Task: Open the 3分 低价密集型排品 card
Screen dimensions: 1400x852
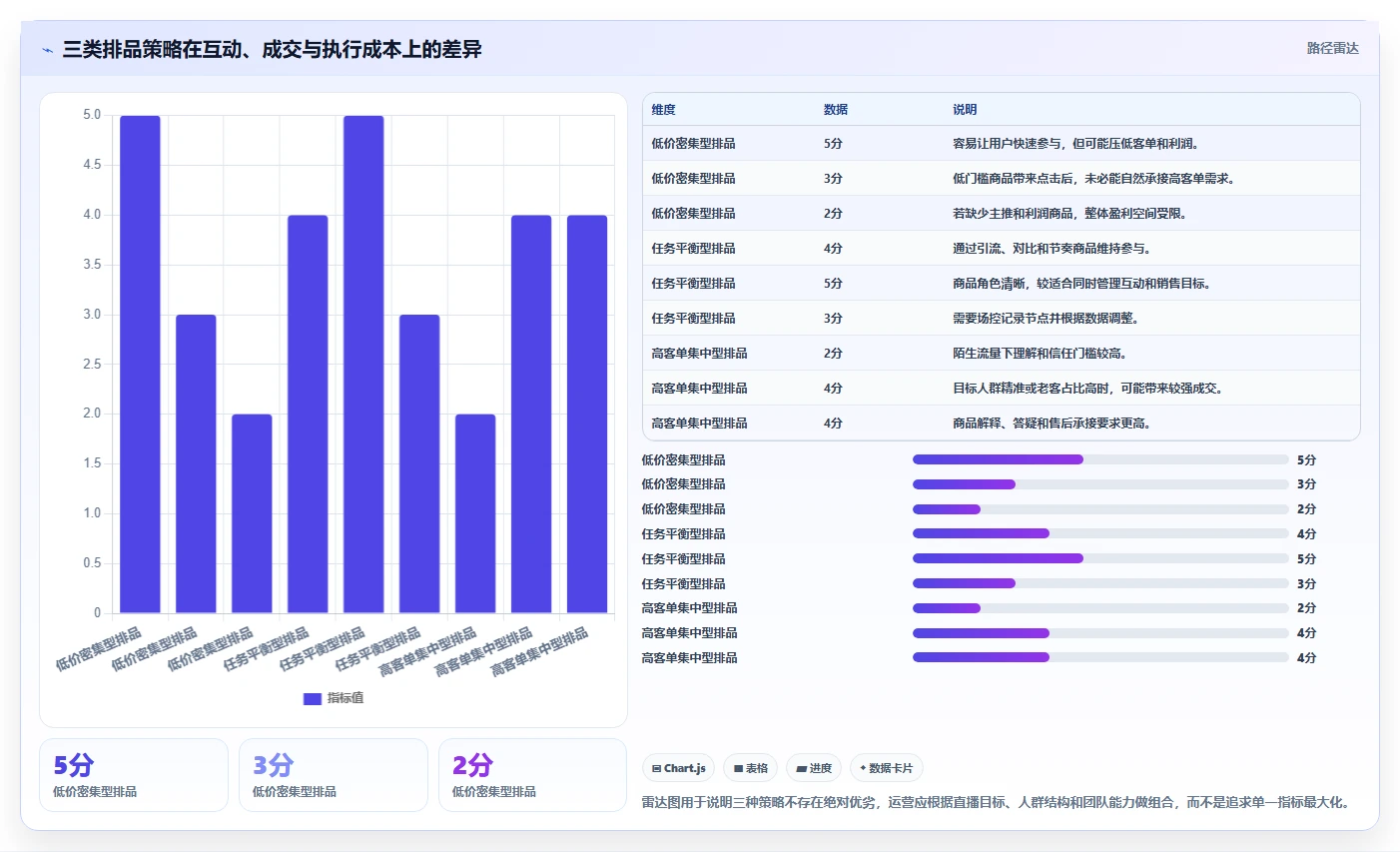Action: 334,775
